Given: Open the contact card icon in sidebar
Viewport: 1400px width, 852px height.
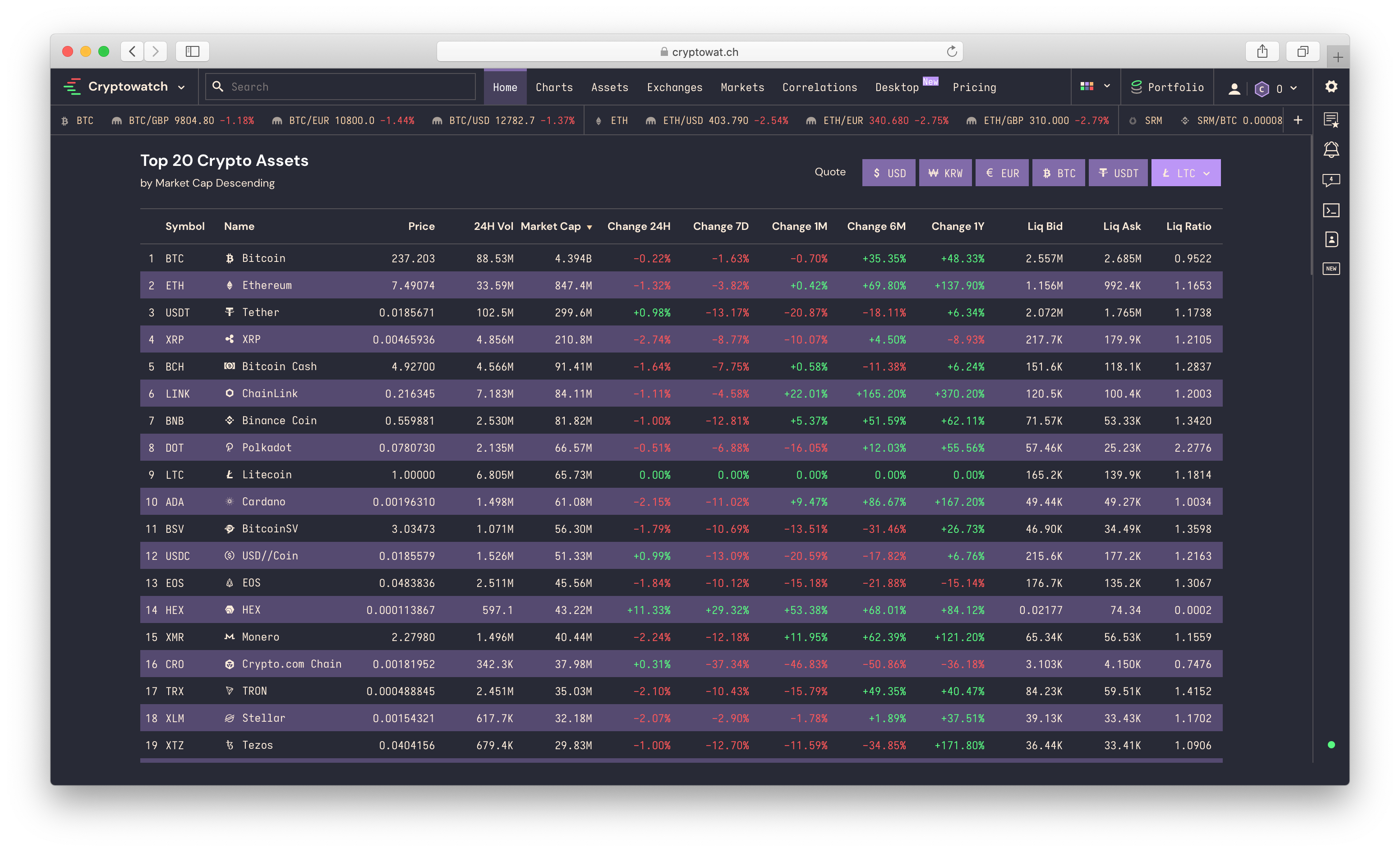Looking at the screenshot, I should point(1331,239).
